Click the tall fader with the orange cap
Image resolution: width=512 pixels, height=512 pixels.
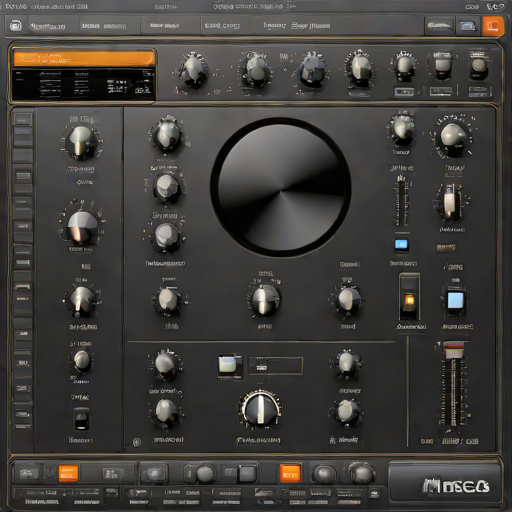tap(453, 383)
